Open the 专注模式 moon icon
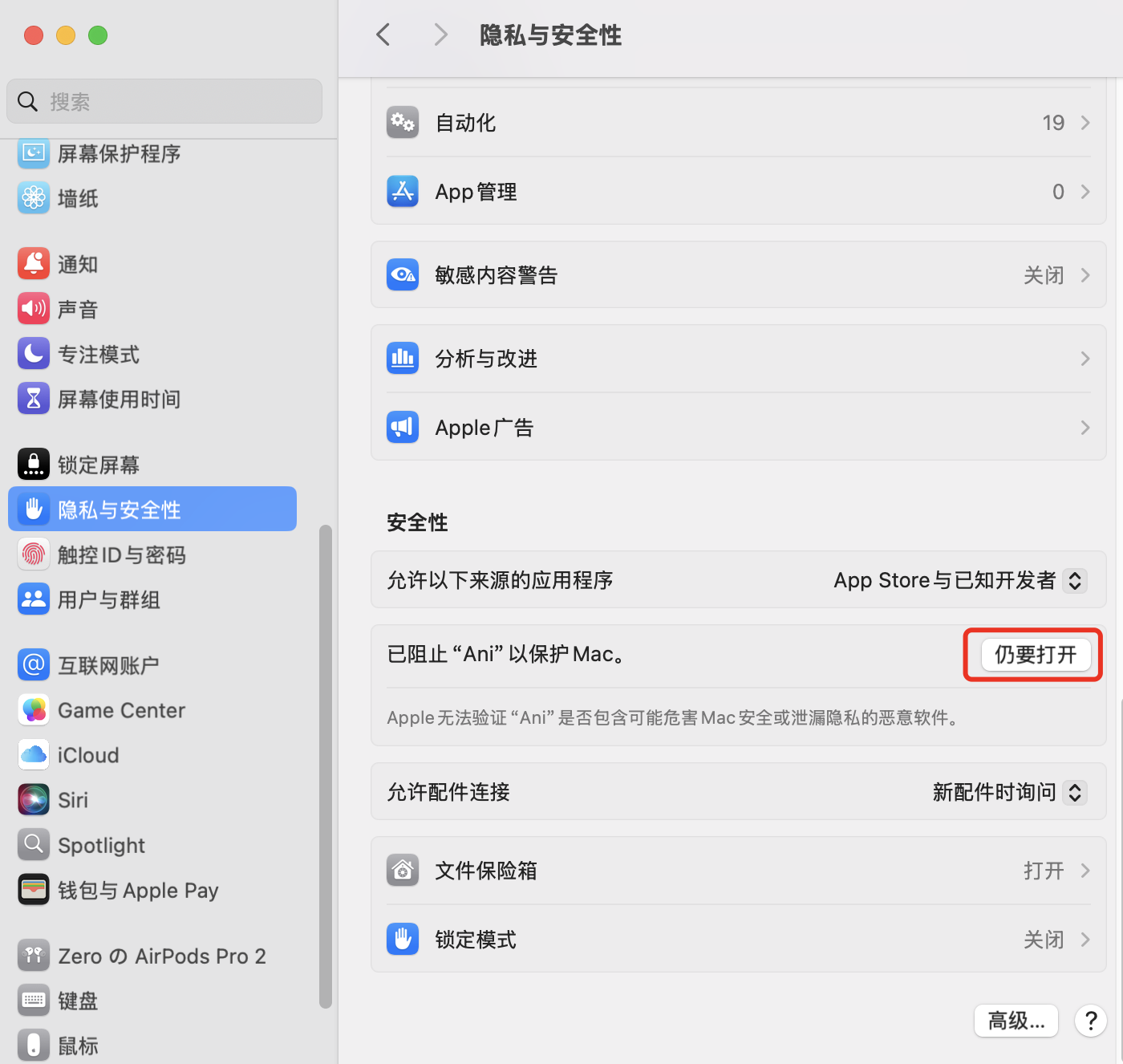 pos(34,354)
